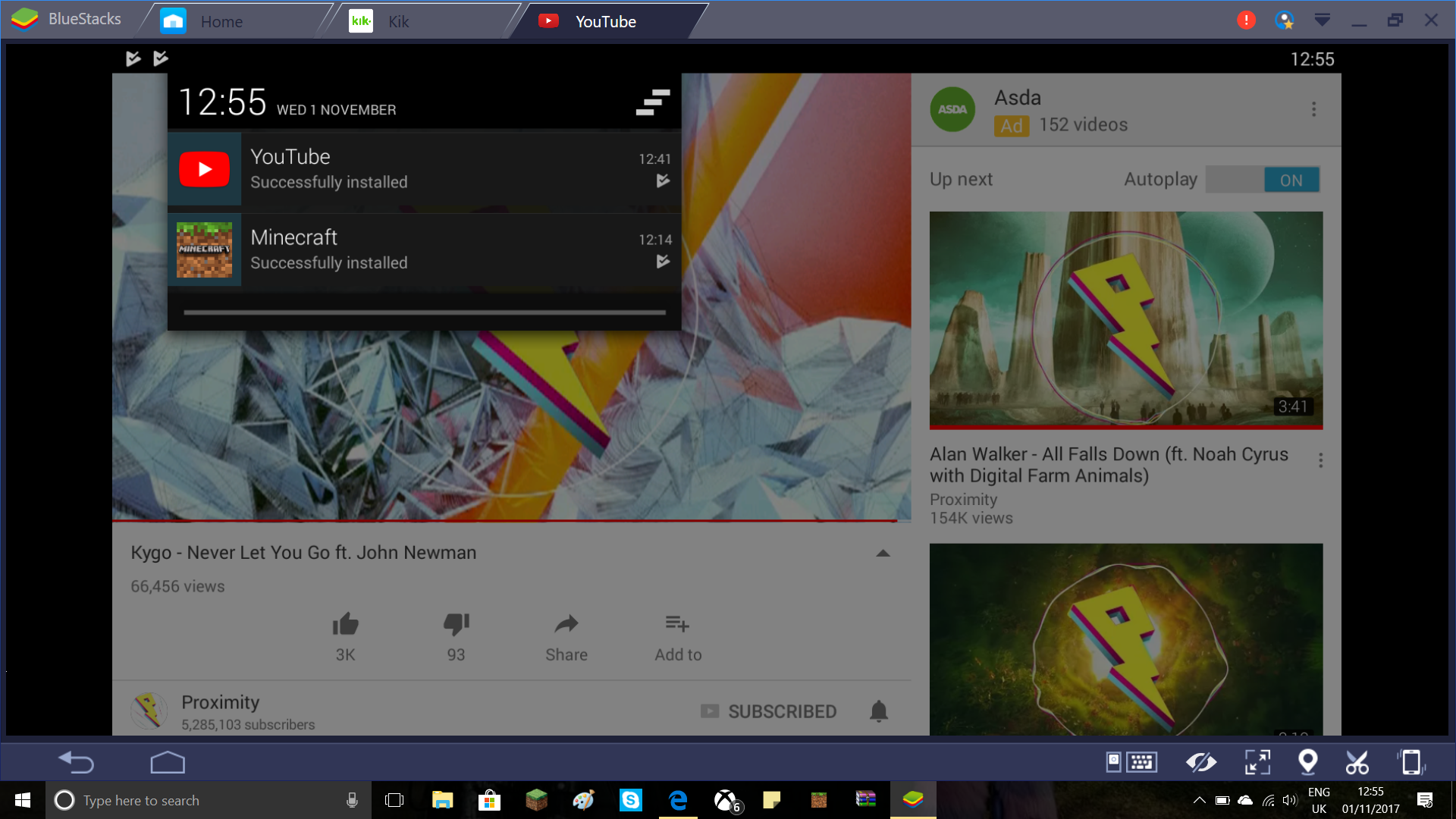Seek on the red video progress bar
1456x819 pixels.
pos(505,521)
